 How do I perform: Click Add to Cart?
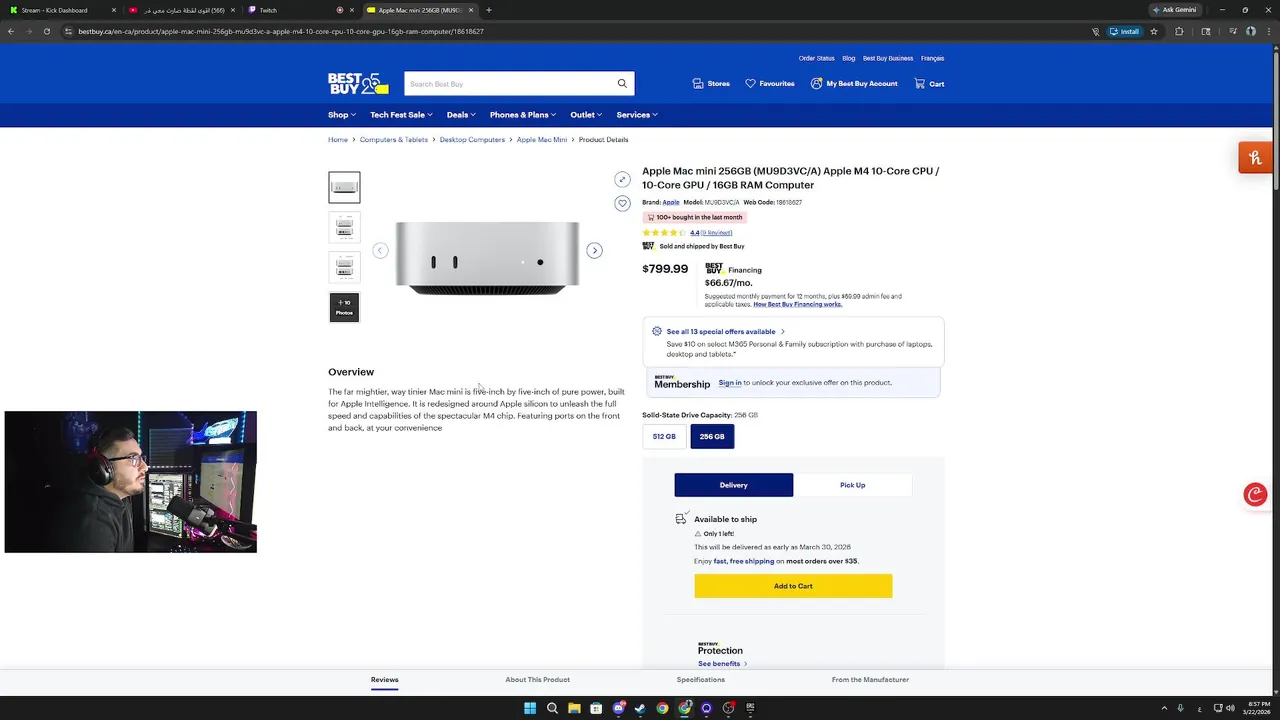tap(793, 586)
